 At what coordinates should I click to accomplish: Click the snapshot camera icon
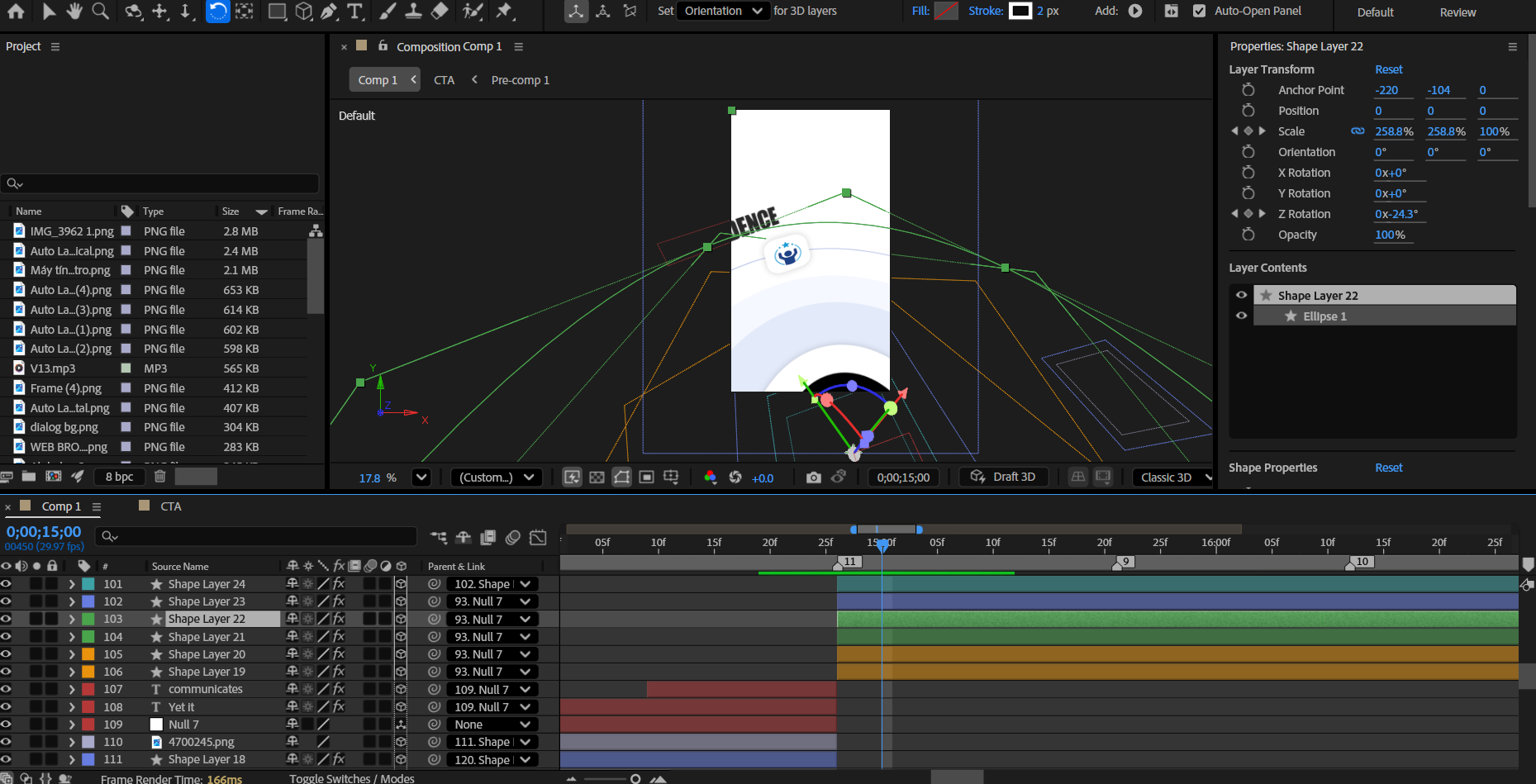(x=813, y=478)
